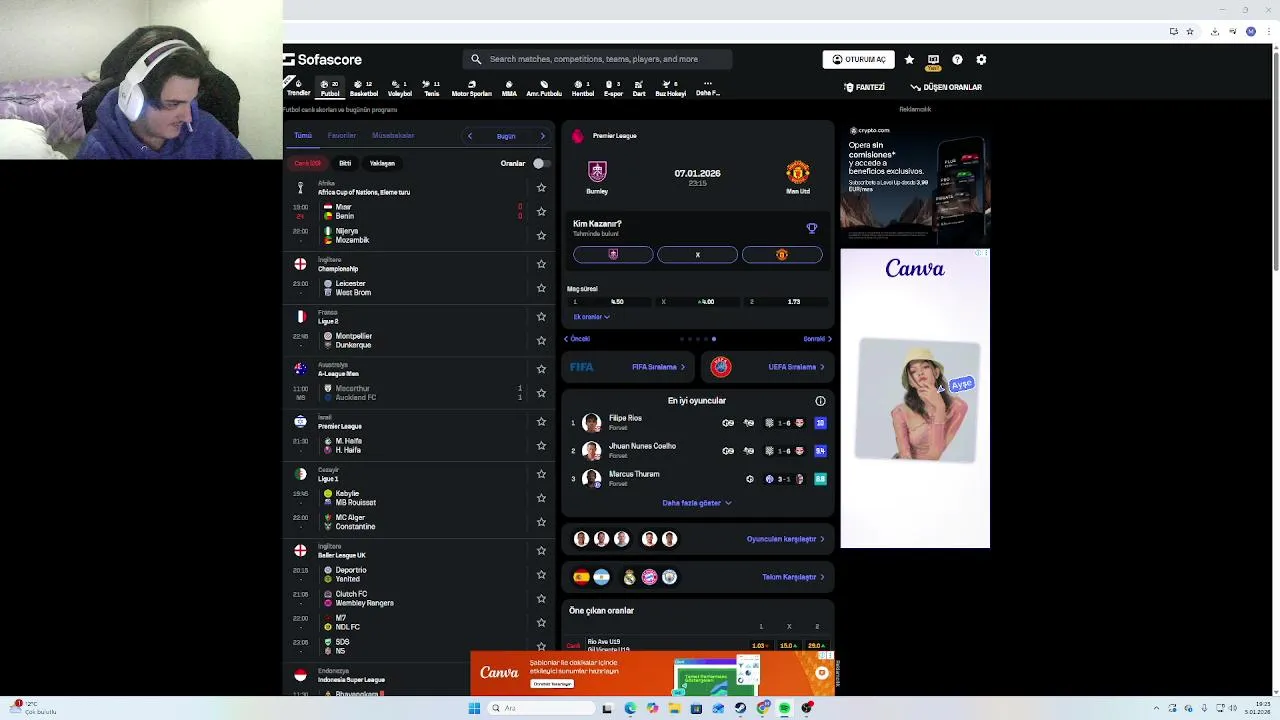Select the Motor Sporları category icon

[471, 88]
